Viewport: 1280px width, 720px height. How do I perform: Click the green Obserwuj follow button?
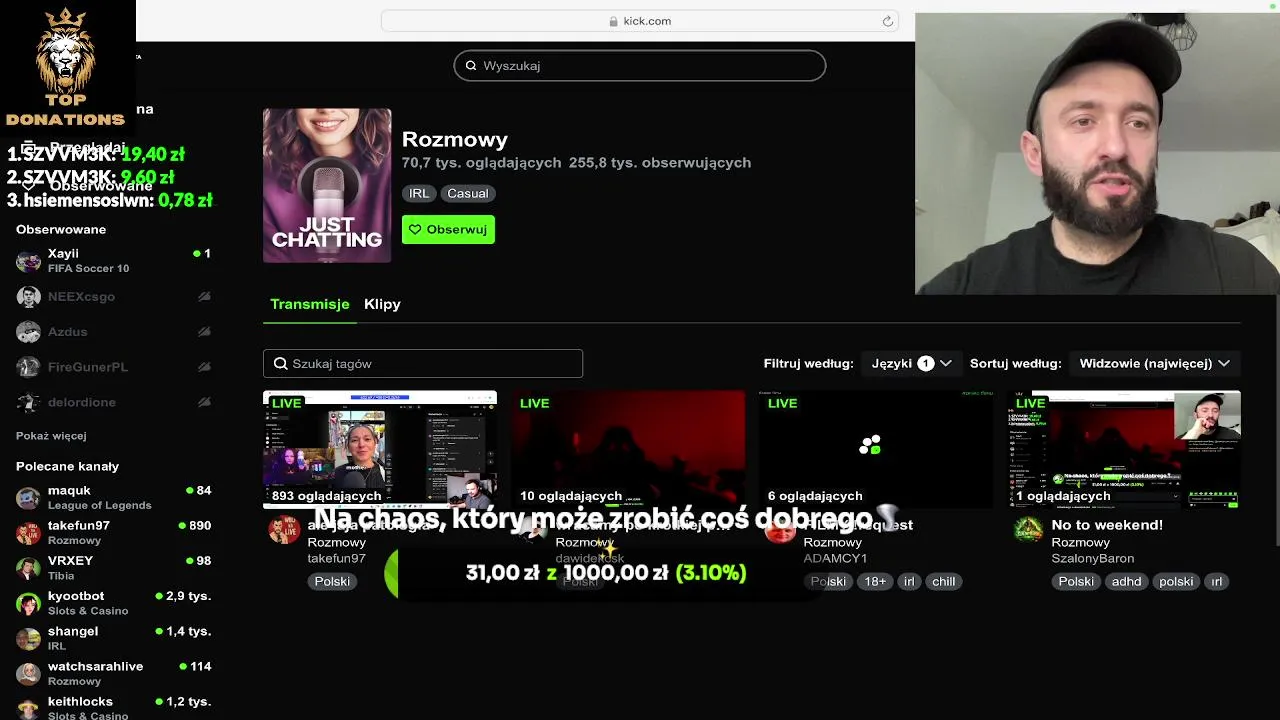pos(448,230)
